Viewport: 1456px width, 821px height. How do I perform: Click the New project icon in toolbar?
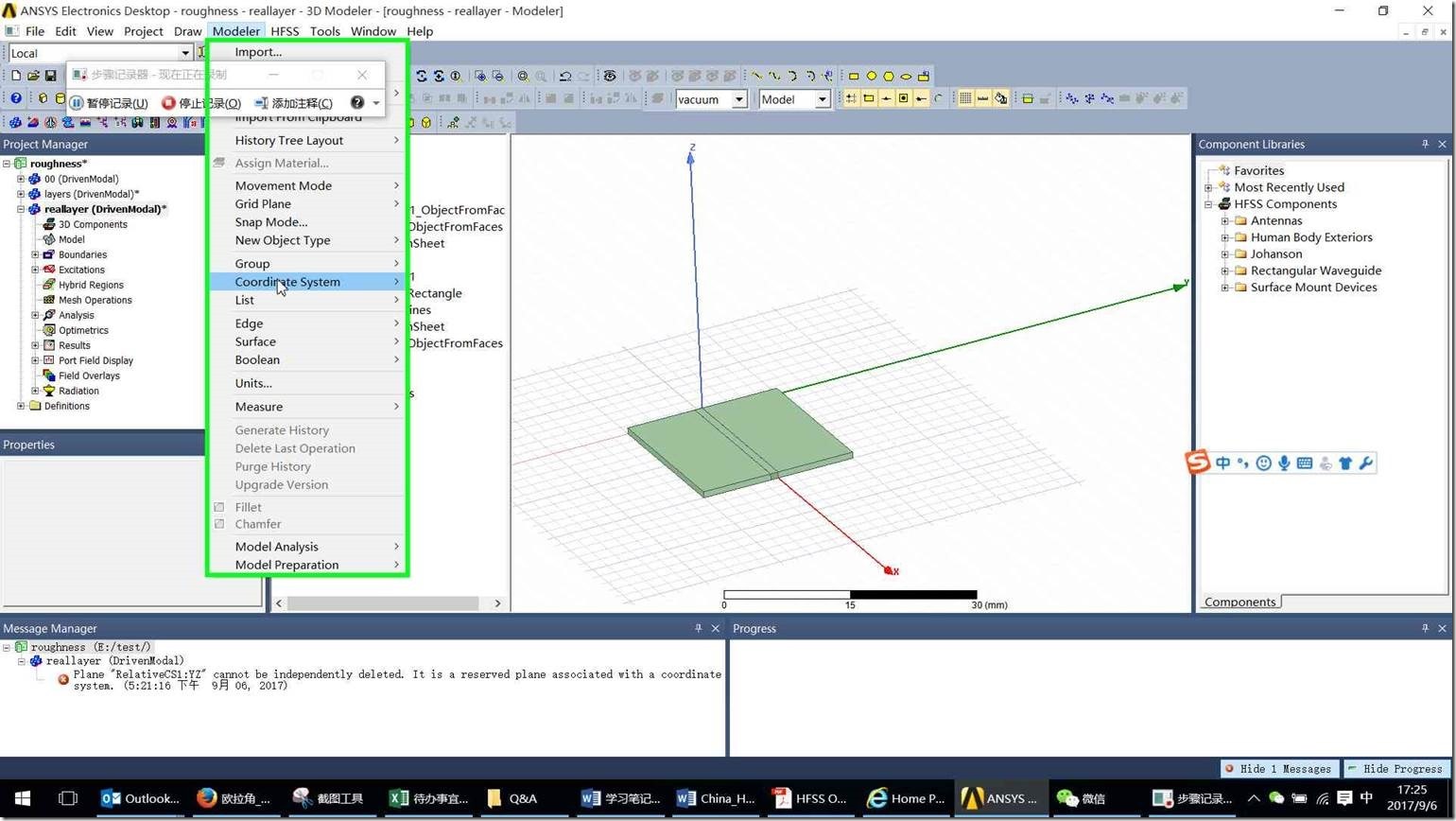tap(16, 76)
